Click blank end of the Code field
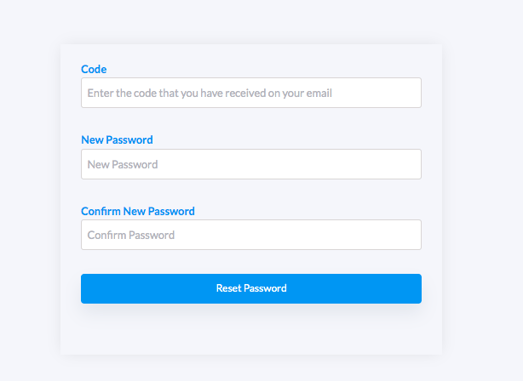The height and width of the screenshot is (381, 523). 377,93
